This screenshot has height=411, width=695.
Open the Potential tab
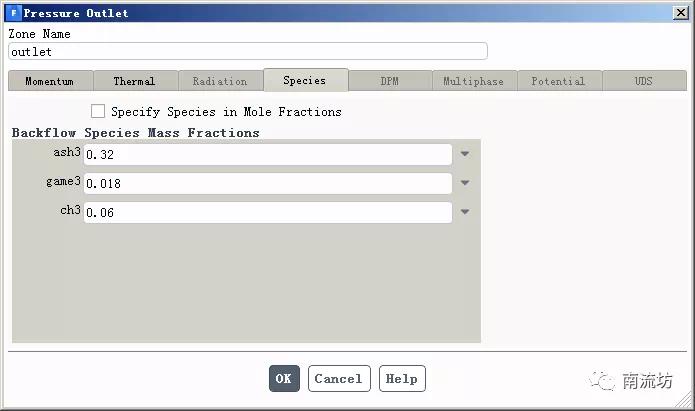[558, 81]
